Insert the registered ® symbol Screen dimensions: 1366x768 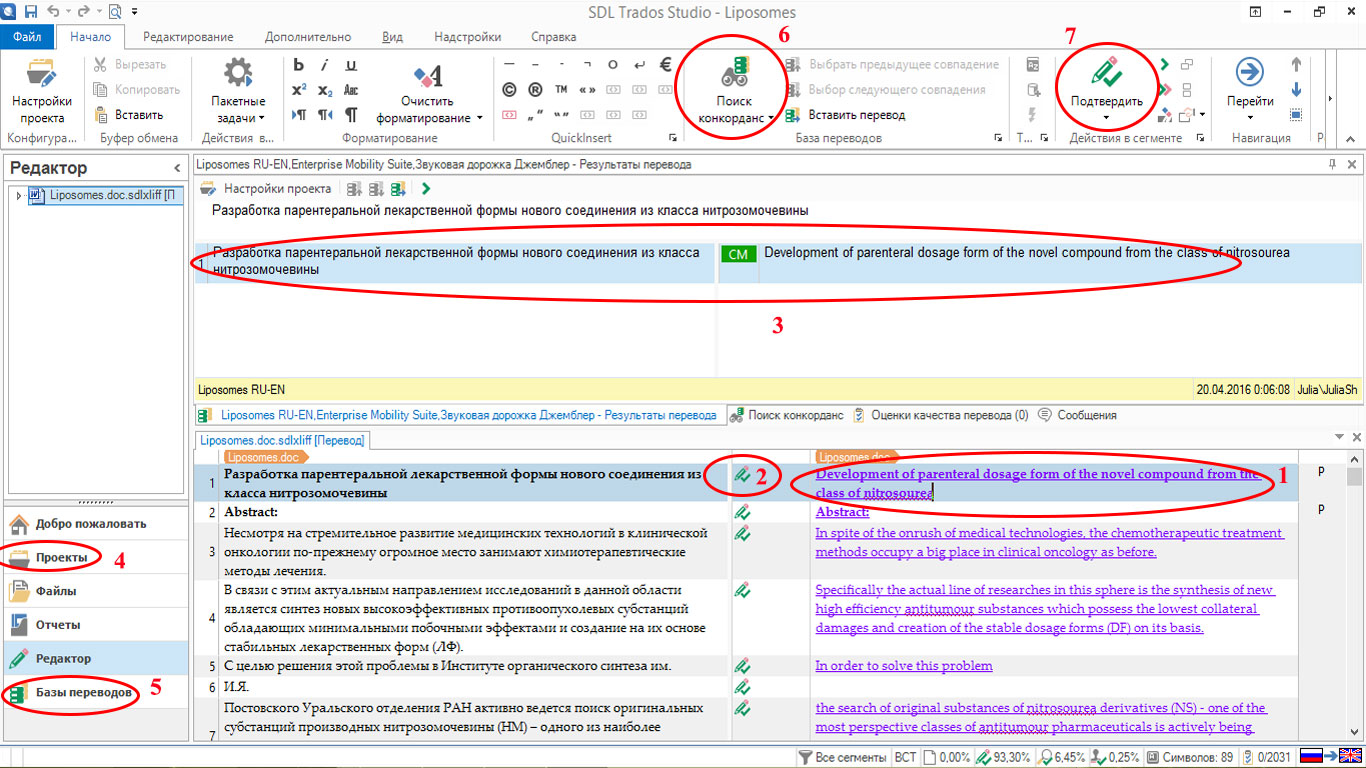535,90
